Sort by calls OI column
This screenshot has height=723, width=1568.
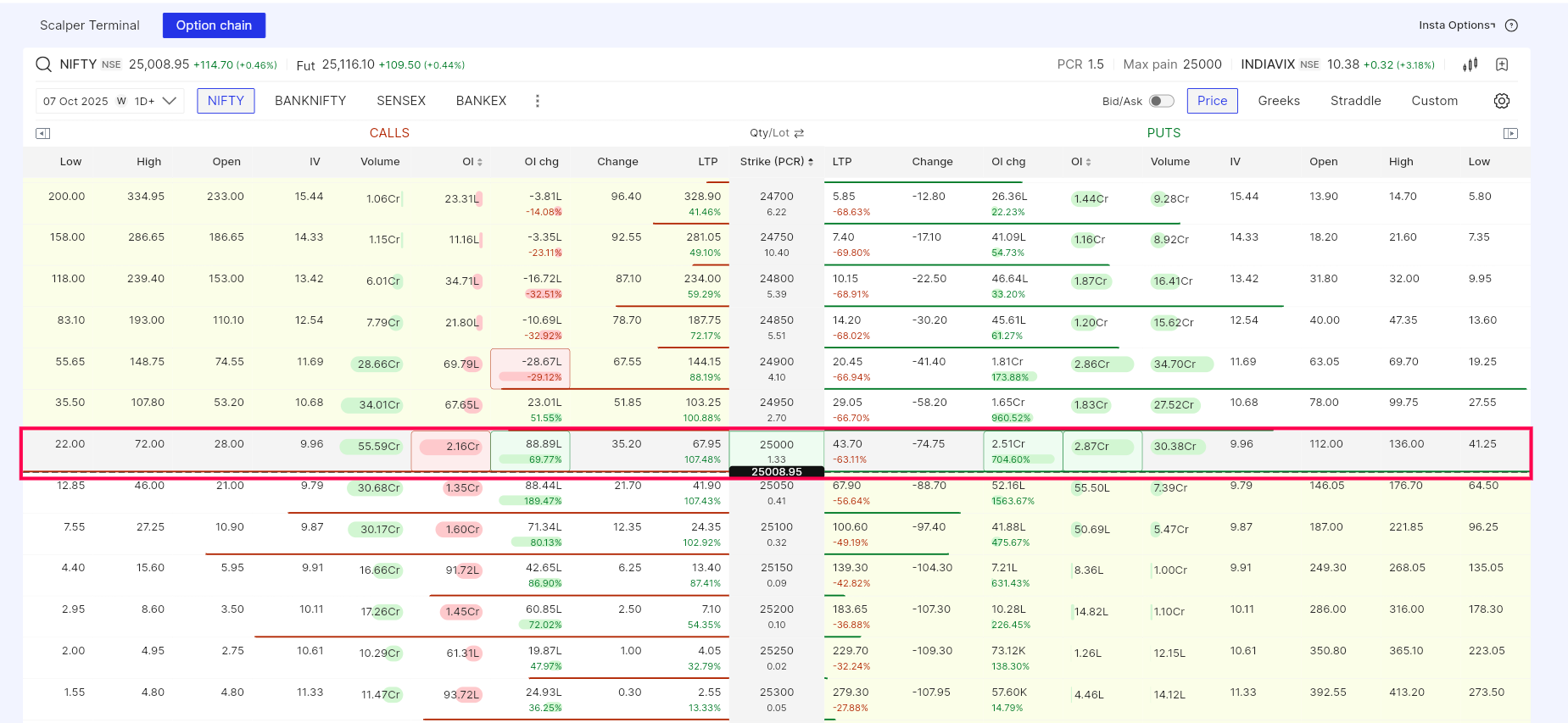point(472,162)
